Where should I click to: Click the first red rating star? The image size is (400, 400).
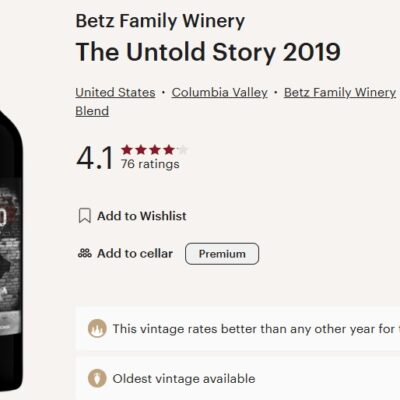127,150
